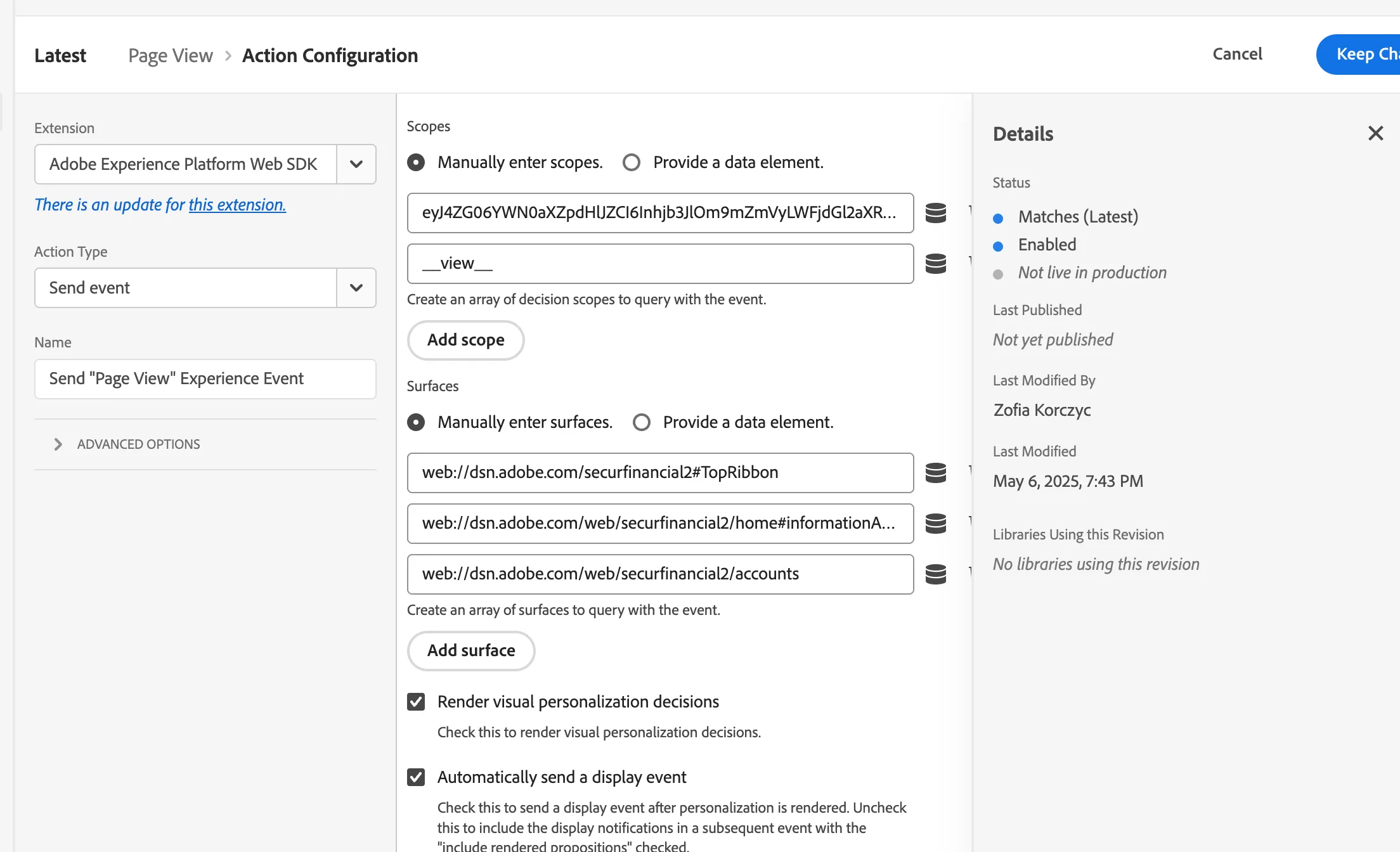Select Manually enter scopes radio

(x=416, y=163)
